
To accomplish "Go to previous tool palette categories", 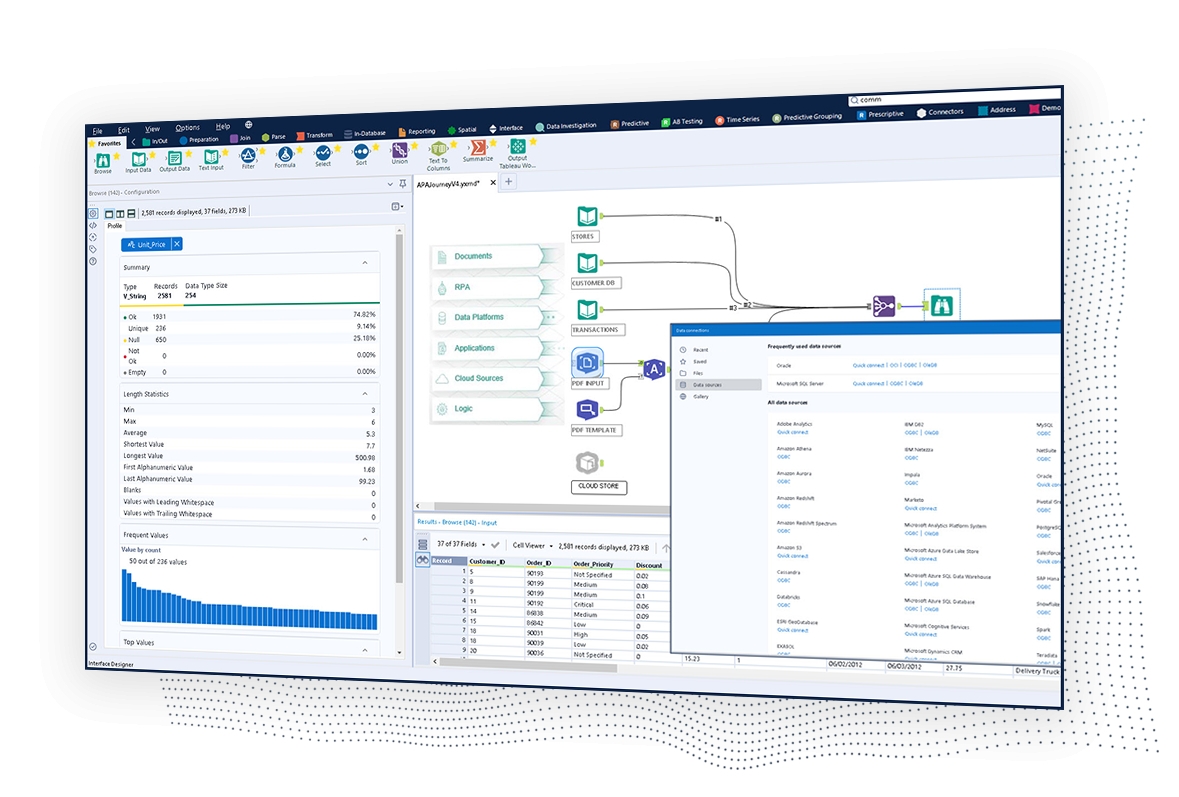I will tap(134, 142).
